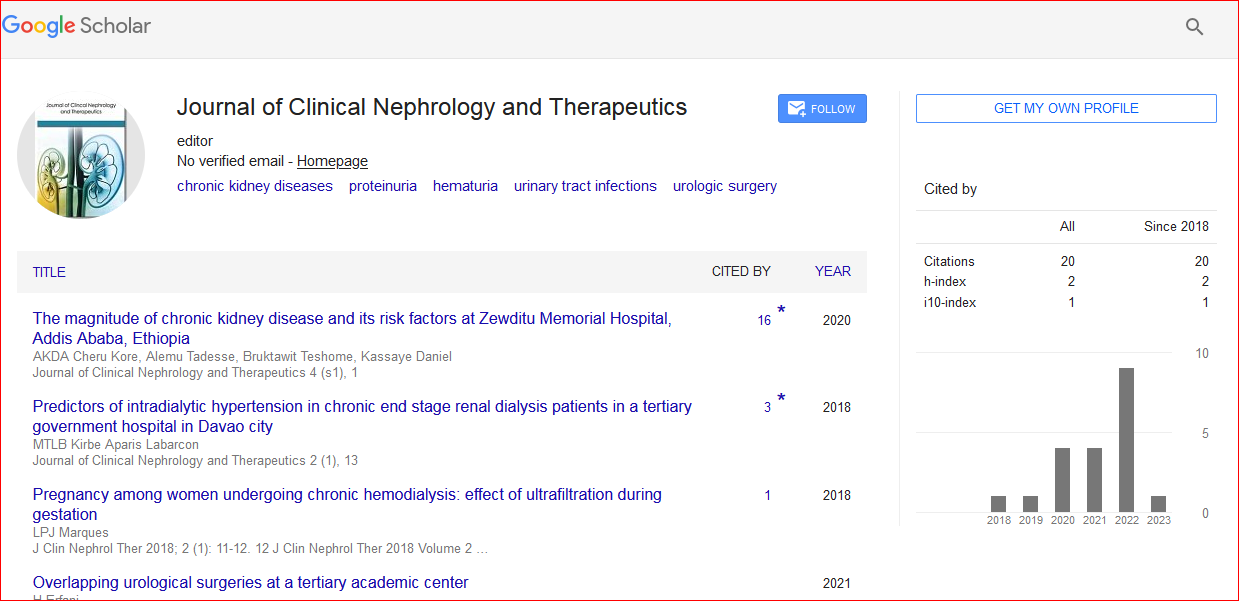Select the proteinuria interest tag
The height and width of the screenshot is (601, 1239).
(x=383, y=186)
